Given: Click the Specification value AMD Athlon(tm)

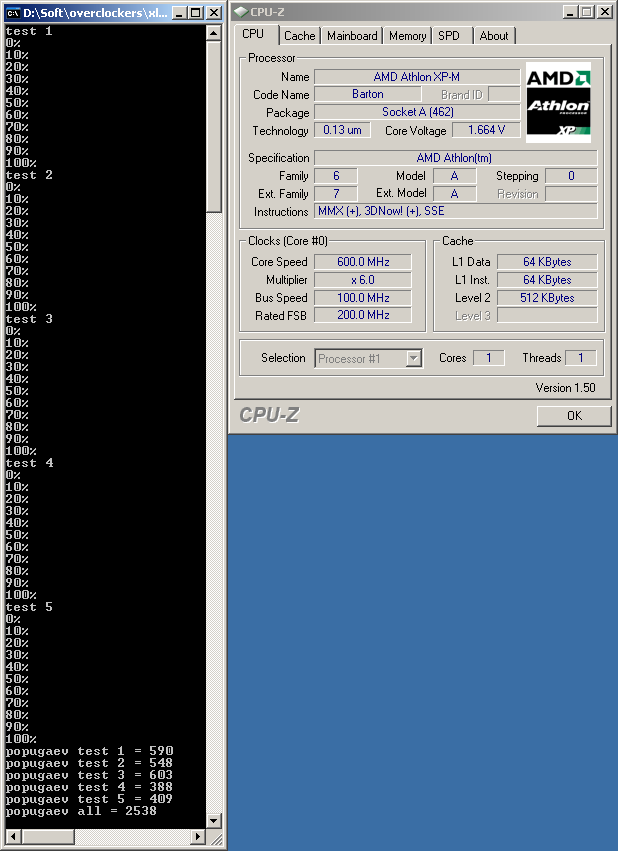Looking at the screenshot, I should click(455, 158).
